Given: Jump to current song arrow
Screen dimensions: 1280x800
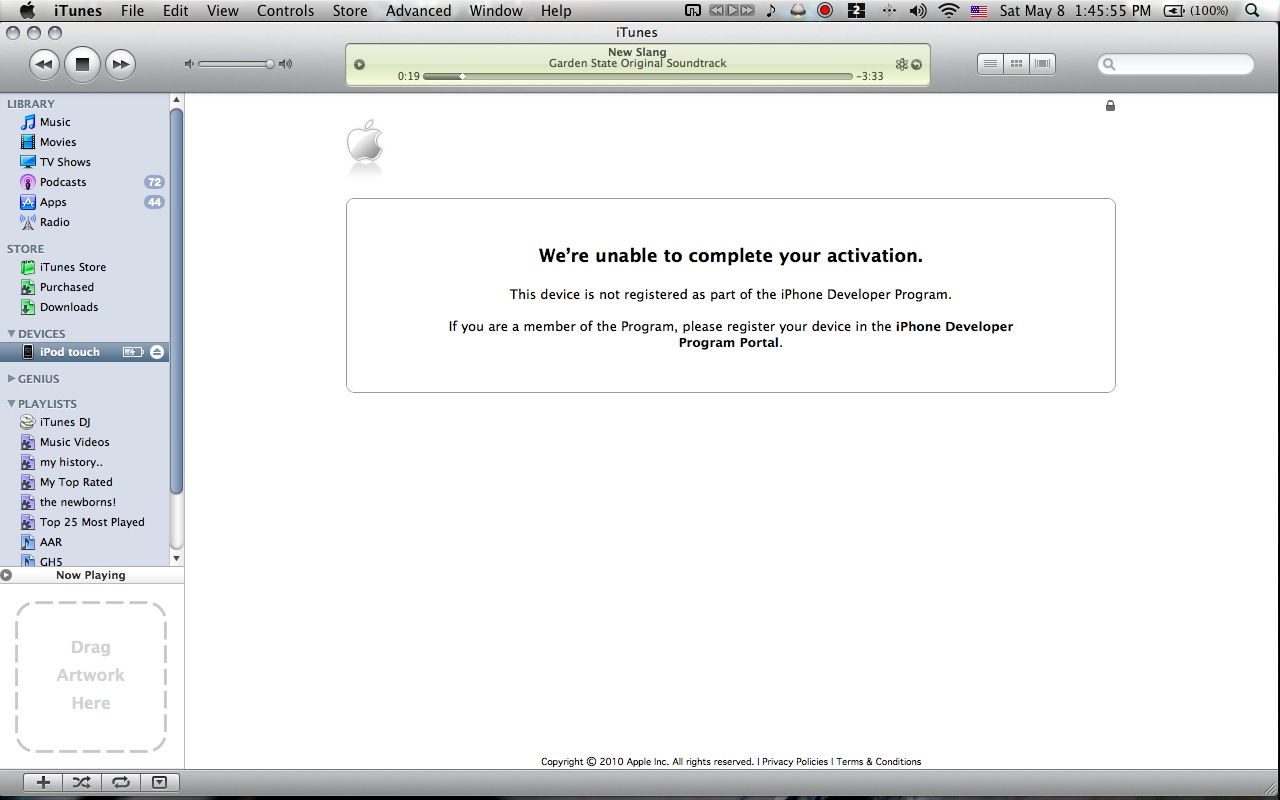Looking at the screenshot, I should 916,65.
